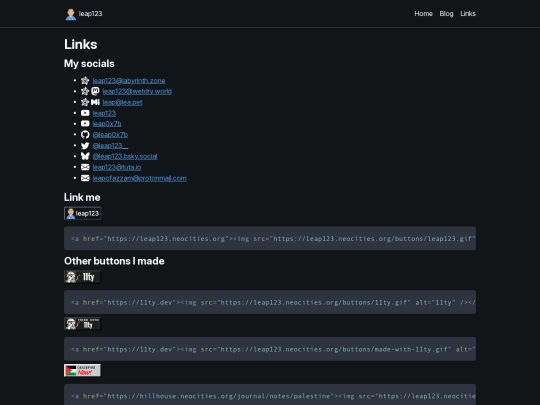Viewport: 540px width, 405px height.
Task: Click the Misskey icon beside leap@lea.pet
Action: coord(95,102)
